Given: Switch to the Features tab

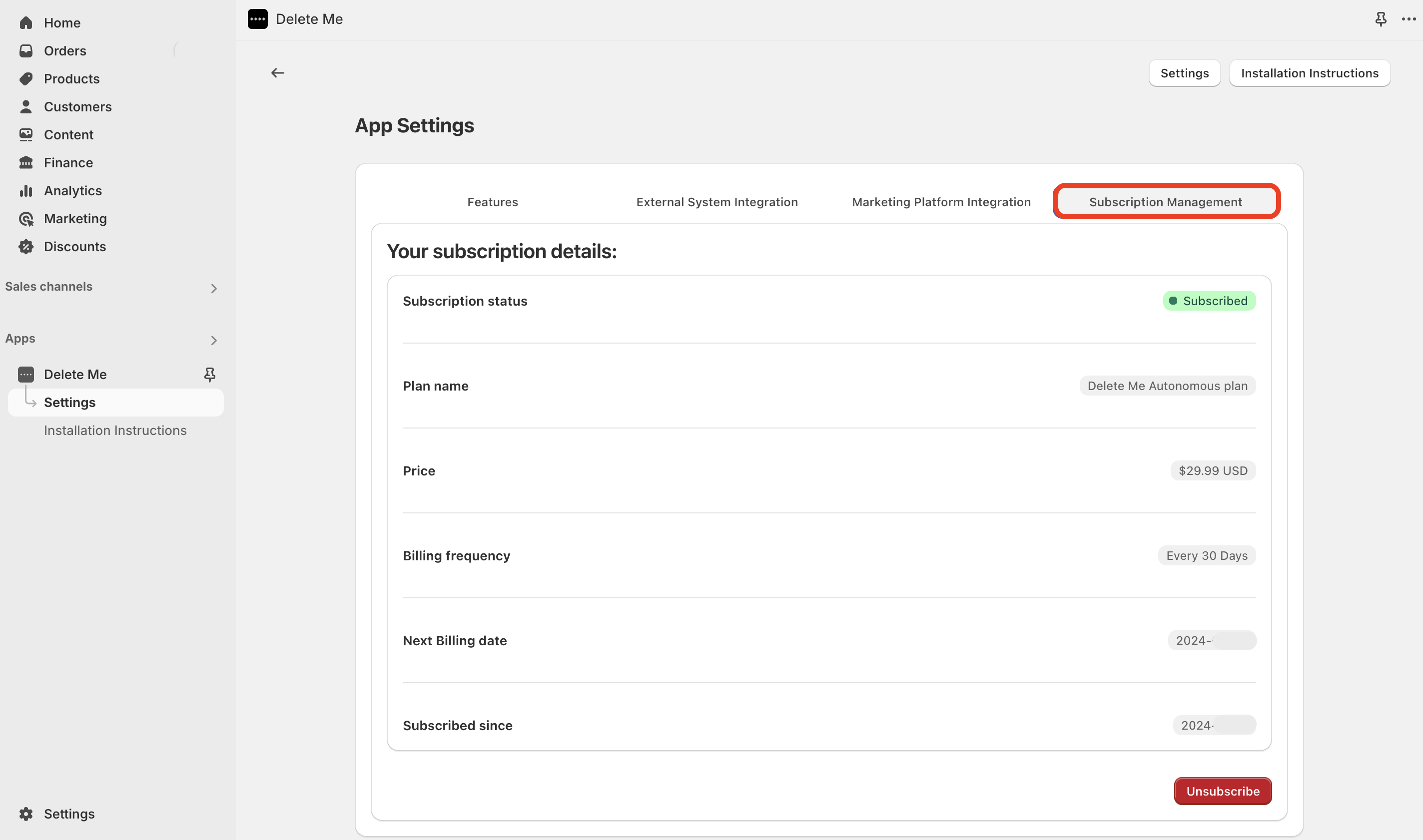Looking at the screenshot, I should pos(492,202).
